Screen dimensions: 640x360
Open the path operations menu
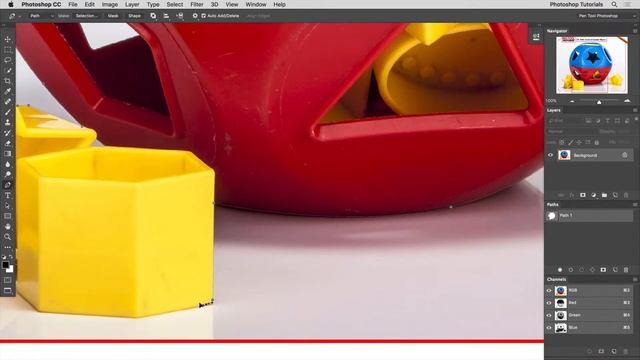pyautogui.click(x=153, y=16)
